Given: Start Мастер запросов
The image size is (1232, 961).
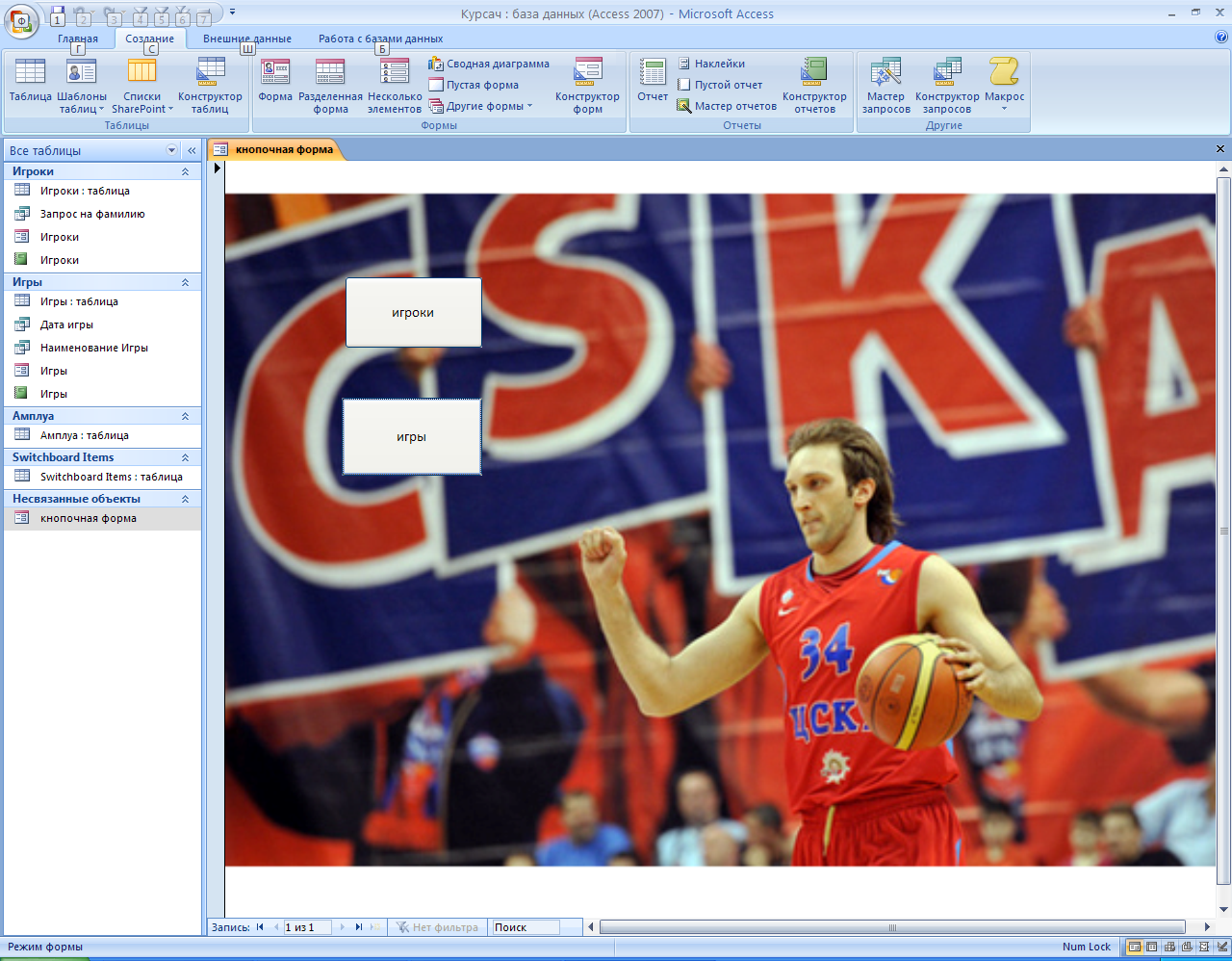Looking at the screenshot, I should [x=885, y=85].
